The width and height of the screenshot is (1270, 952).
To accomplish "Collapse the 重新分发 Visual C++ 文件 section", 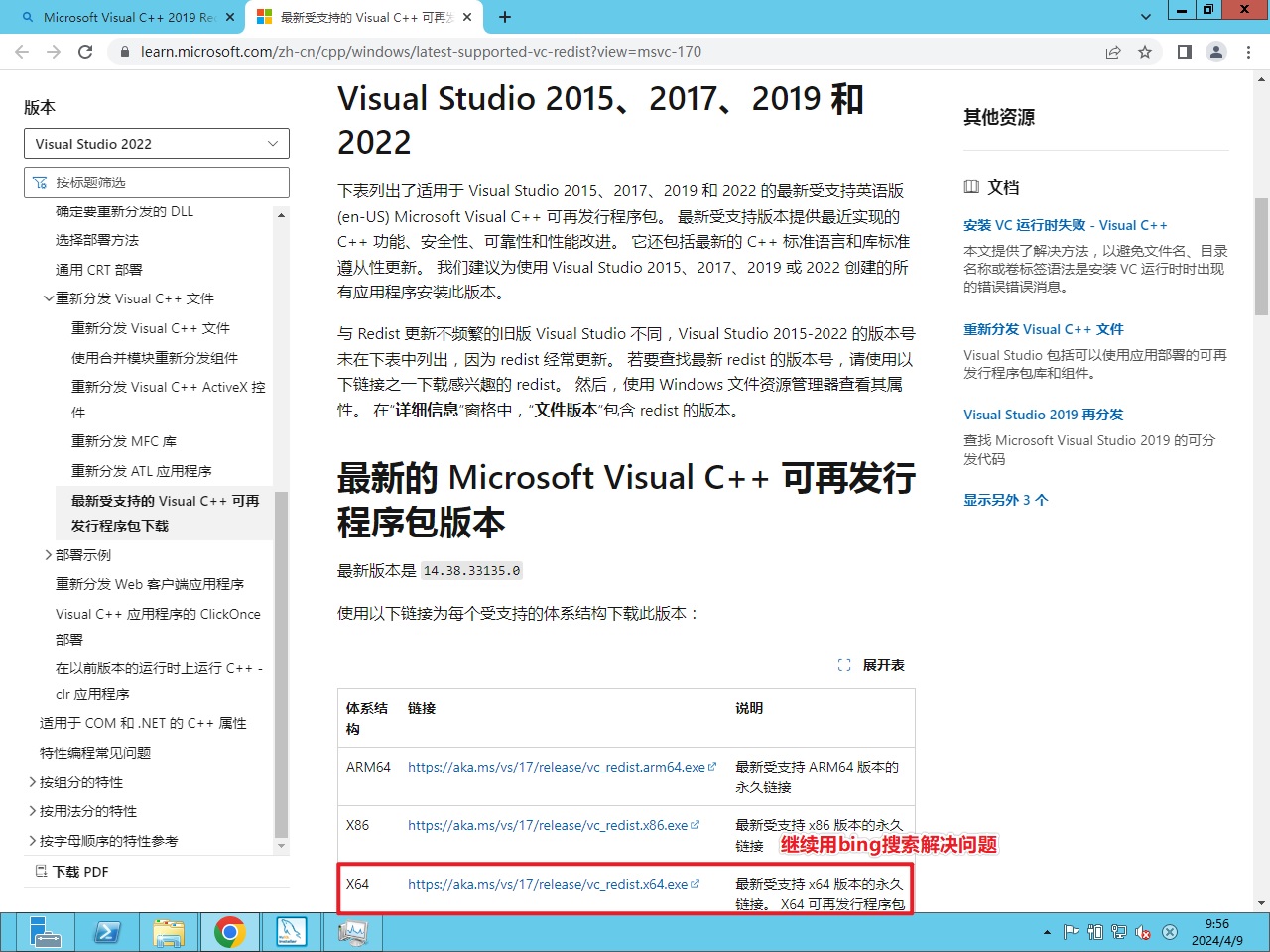I will coord(49,298).
